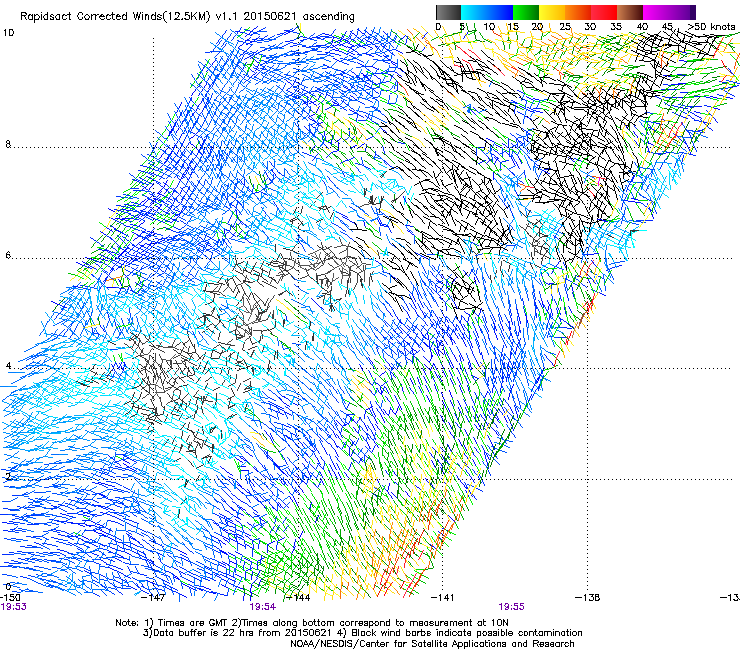
Task: Click the purple '19:54' time label
Action: coord(262,607)
